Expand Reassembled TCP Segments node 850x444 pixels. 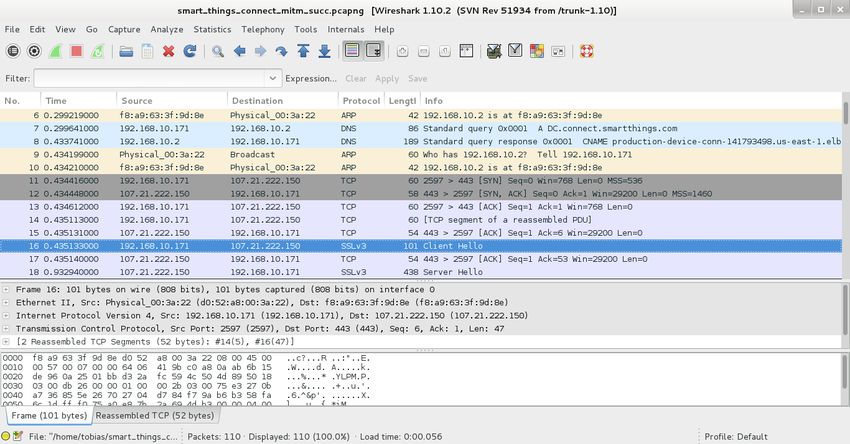click(x=6, y=342)
